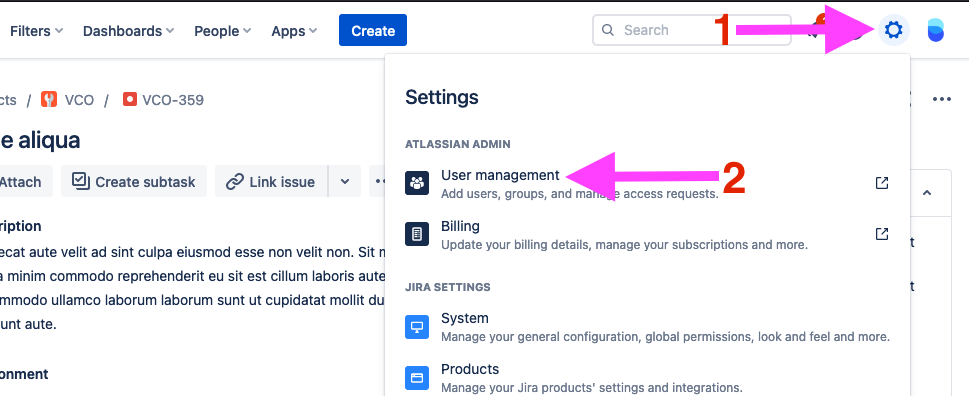Click the blue Create button

(x=373, y=30)
